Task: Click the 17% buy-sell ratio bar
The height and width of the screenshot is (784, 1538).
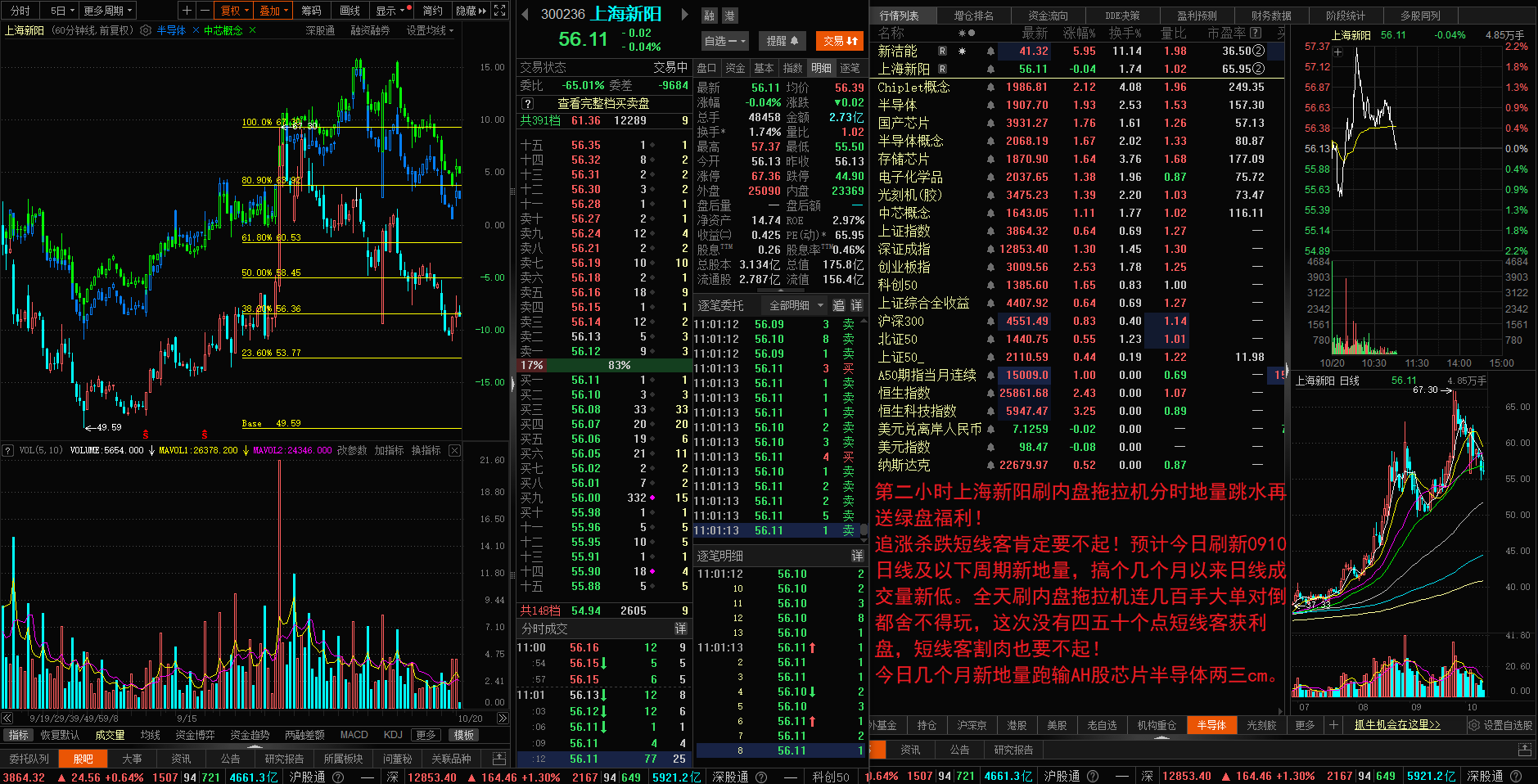Action: coord(532,365)
